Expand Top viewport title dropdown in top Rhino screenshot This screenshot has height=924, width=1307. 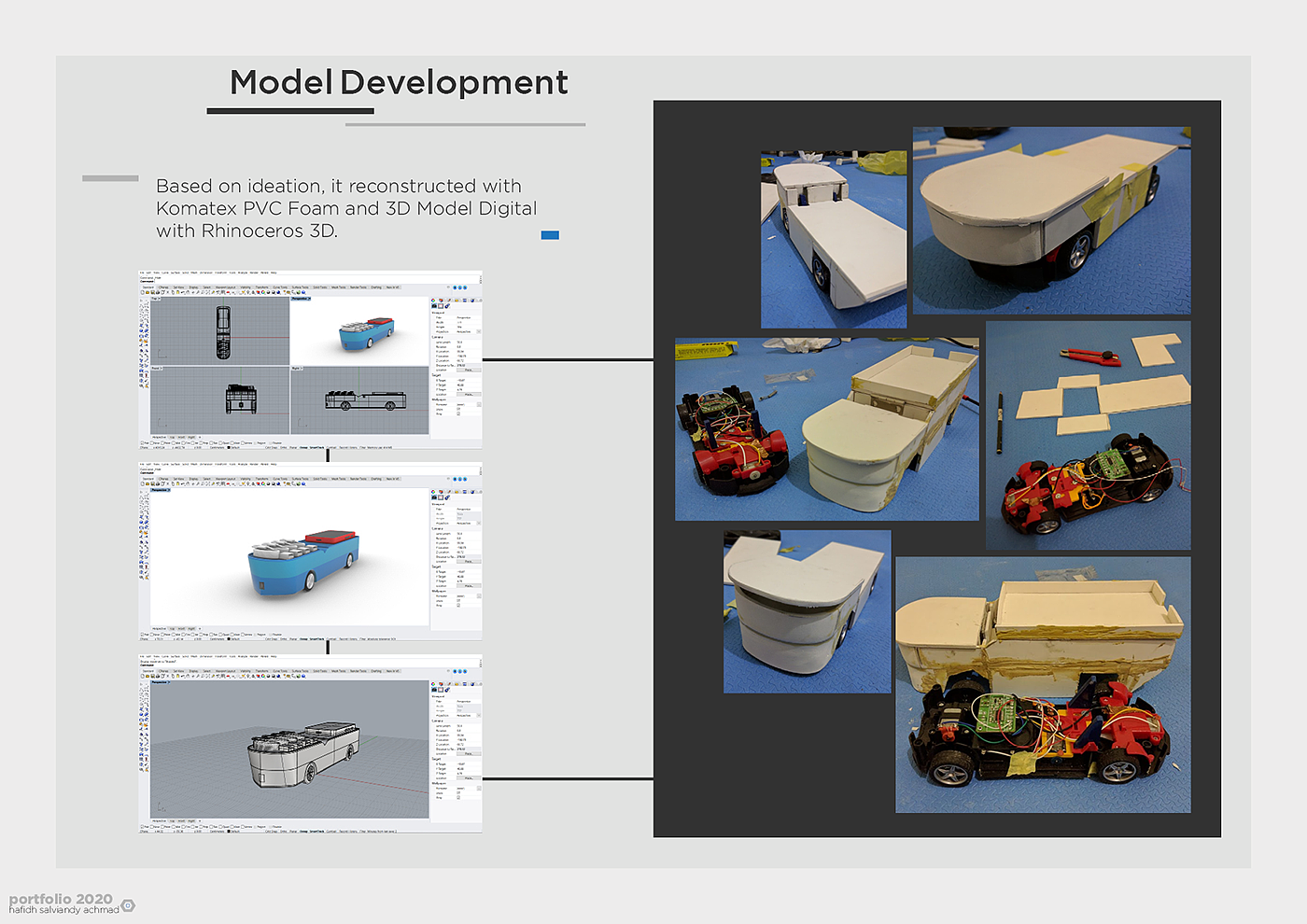[x=156, y=299]
